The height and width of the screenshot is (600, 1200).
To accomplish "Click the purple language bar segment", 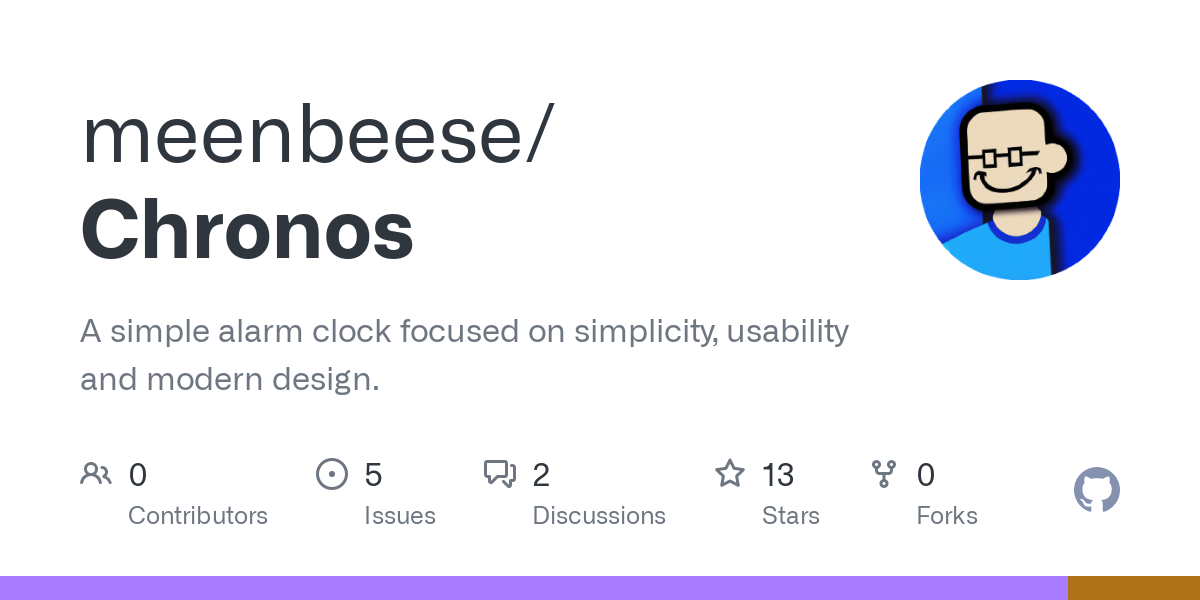I will pos(533,588).
